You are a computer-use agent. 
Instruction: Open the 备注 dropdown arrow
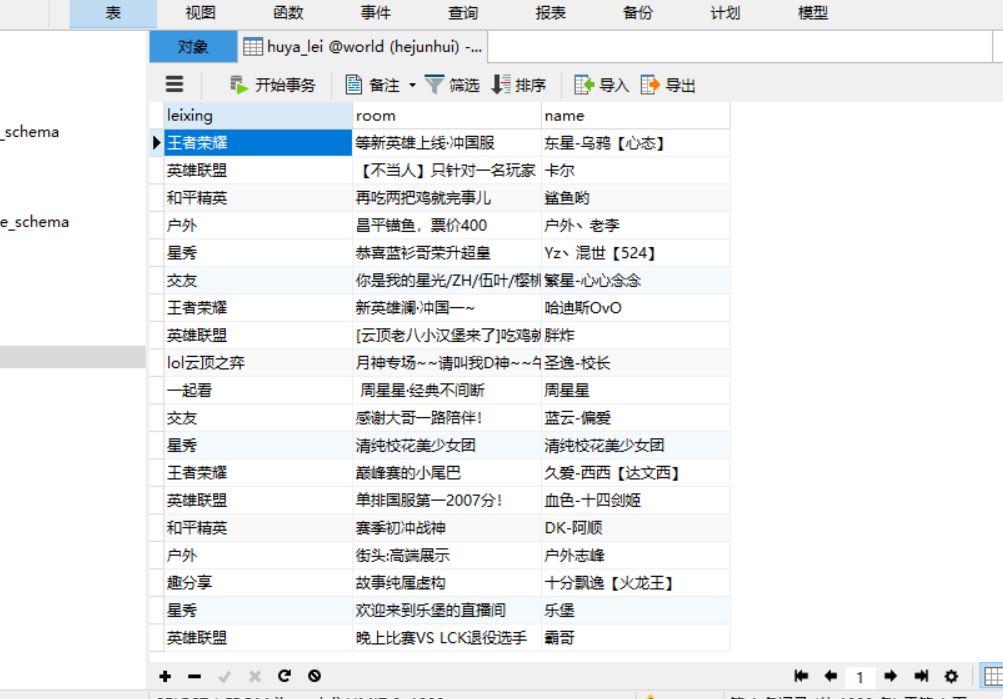coord(412,86)
